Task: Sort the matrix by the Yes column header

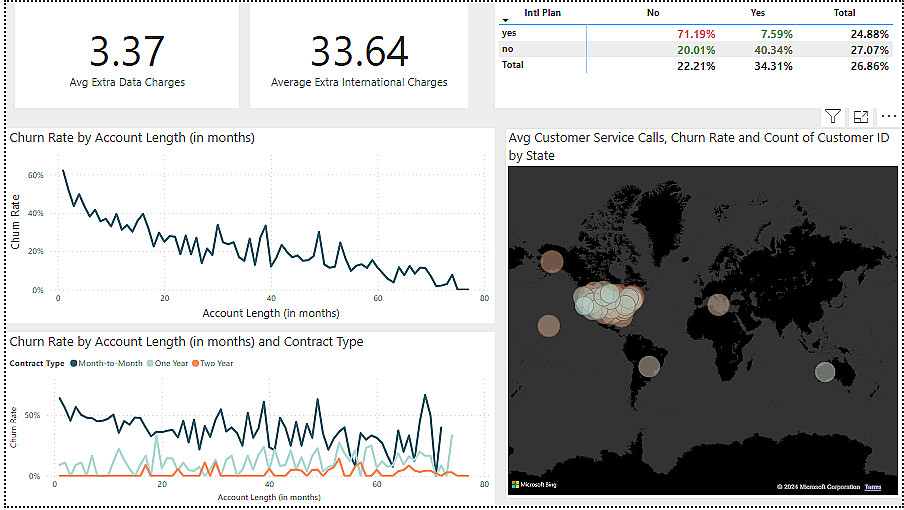Action: pyautogui.click(x=757, y=13)
